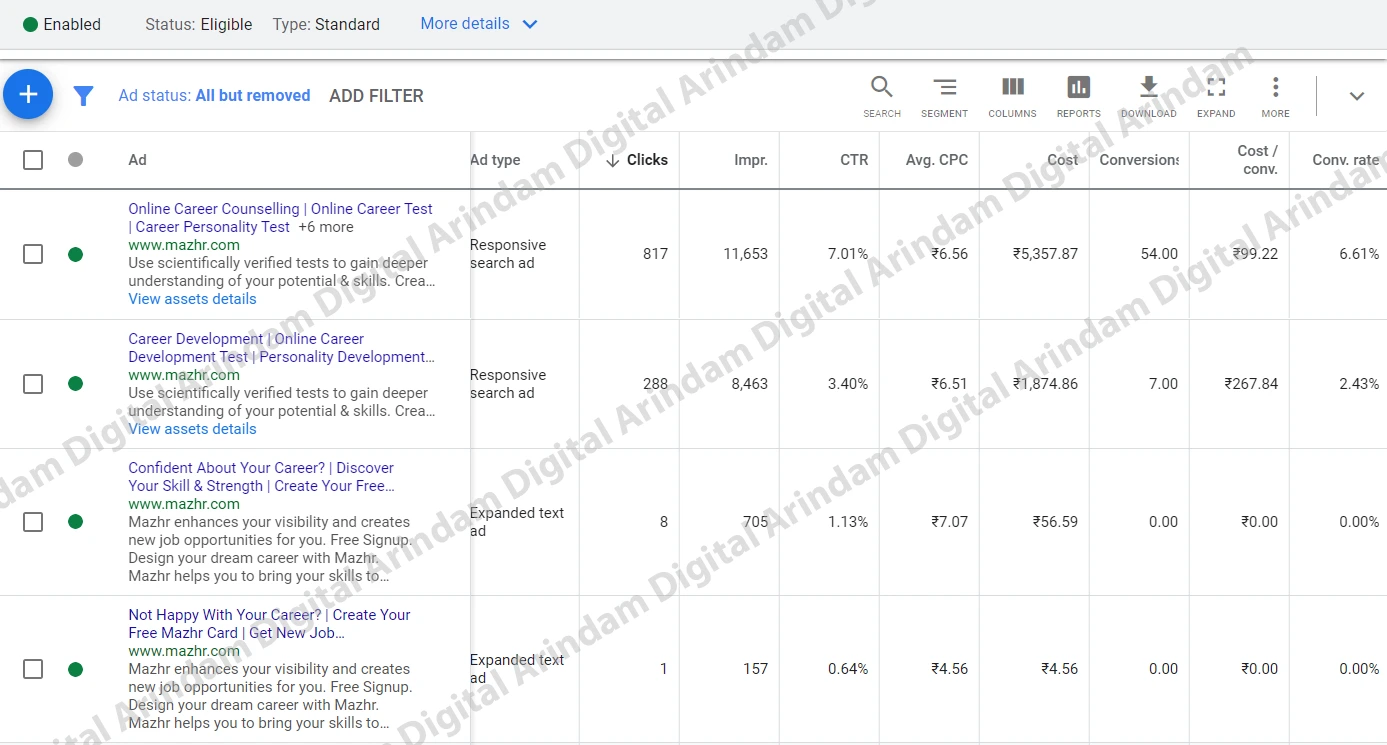1387x745 pixels.
Task: Click status dot of Not Happy With Your Career ad
Action: [75, 669]
